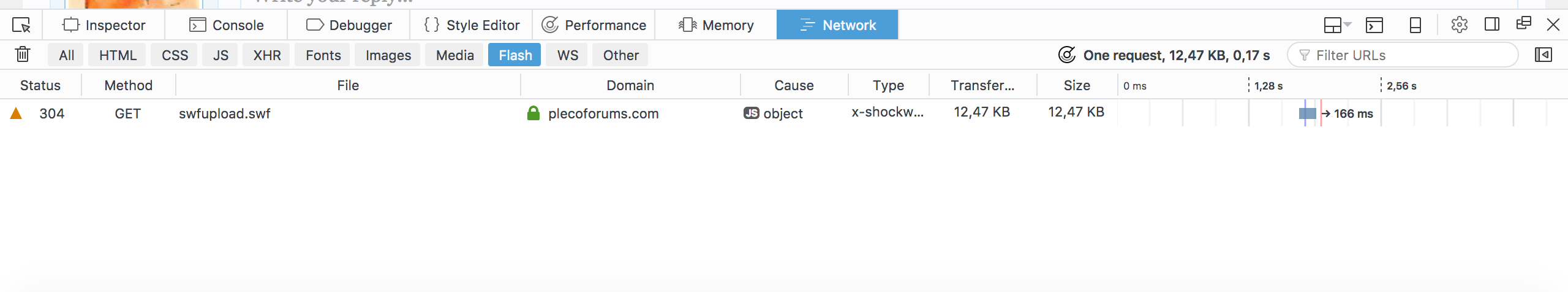Image resolution: width=1568 pixels, height=292 pixels.
Task: Focus the Filter URLs input field
Action: pos(1403,55)
